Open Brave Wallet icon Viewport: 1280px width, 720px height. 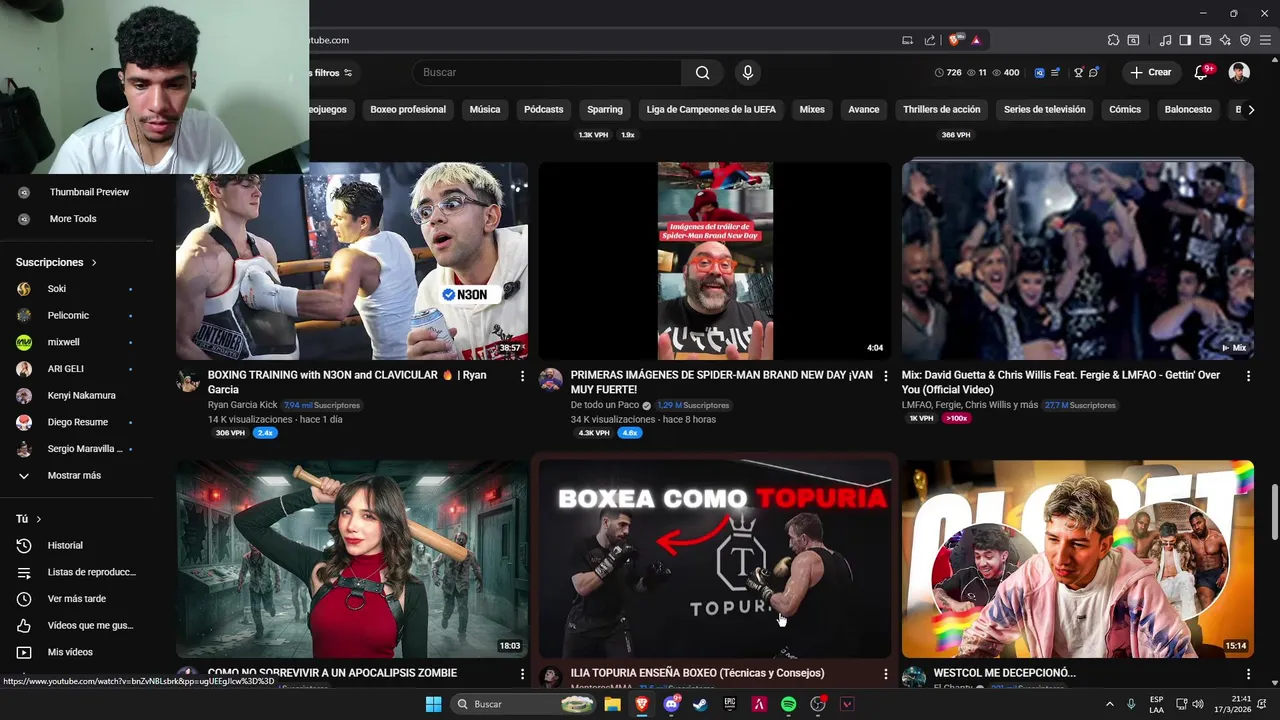(x=1205, y=40)
